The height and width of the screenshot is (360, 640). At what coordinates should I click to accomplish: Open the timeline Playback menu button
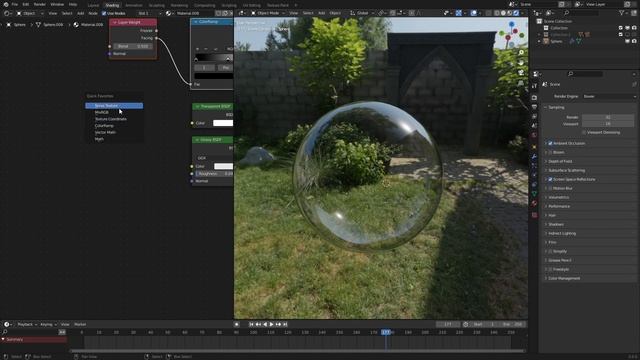click(27, 324)
